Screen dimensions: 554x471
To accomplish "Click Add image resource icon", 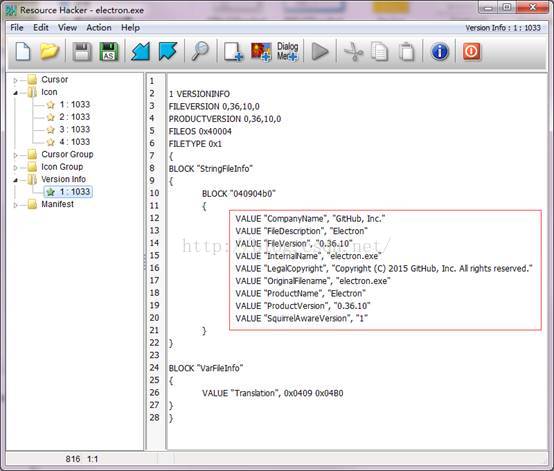I will click(261, 52).
